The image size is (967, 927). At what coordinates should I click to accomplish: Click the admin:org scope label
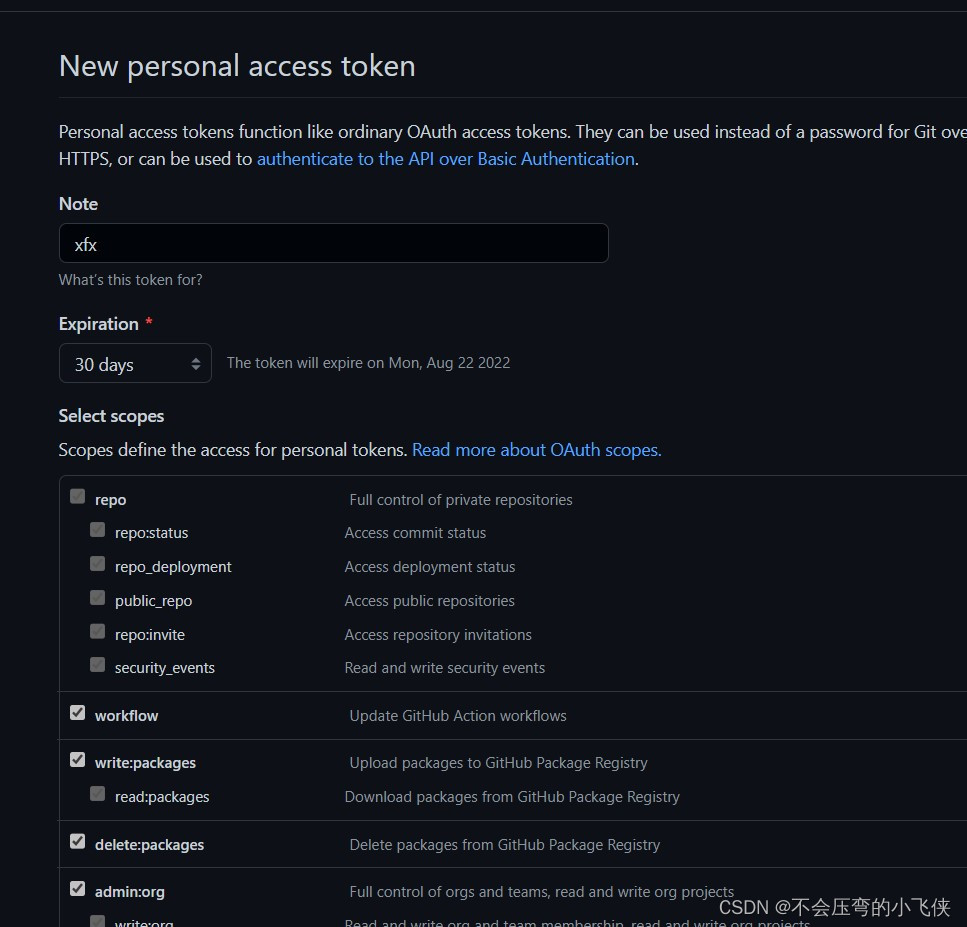130,892
